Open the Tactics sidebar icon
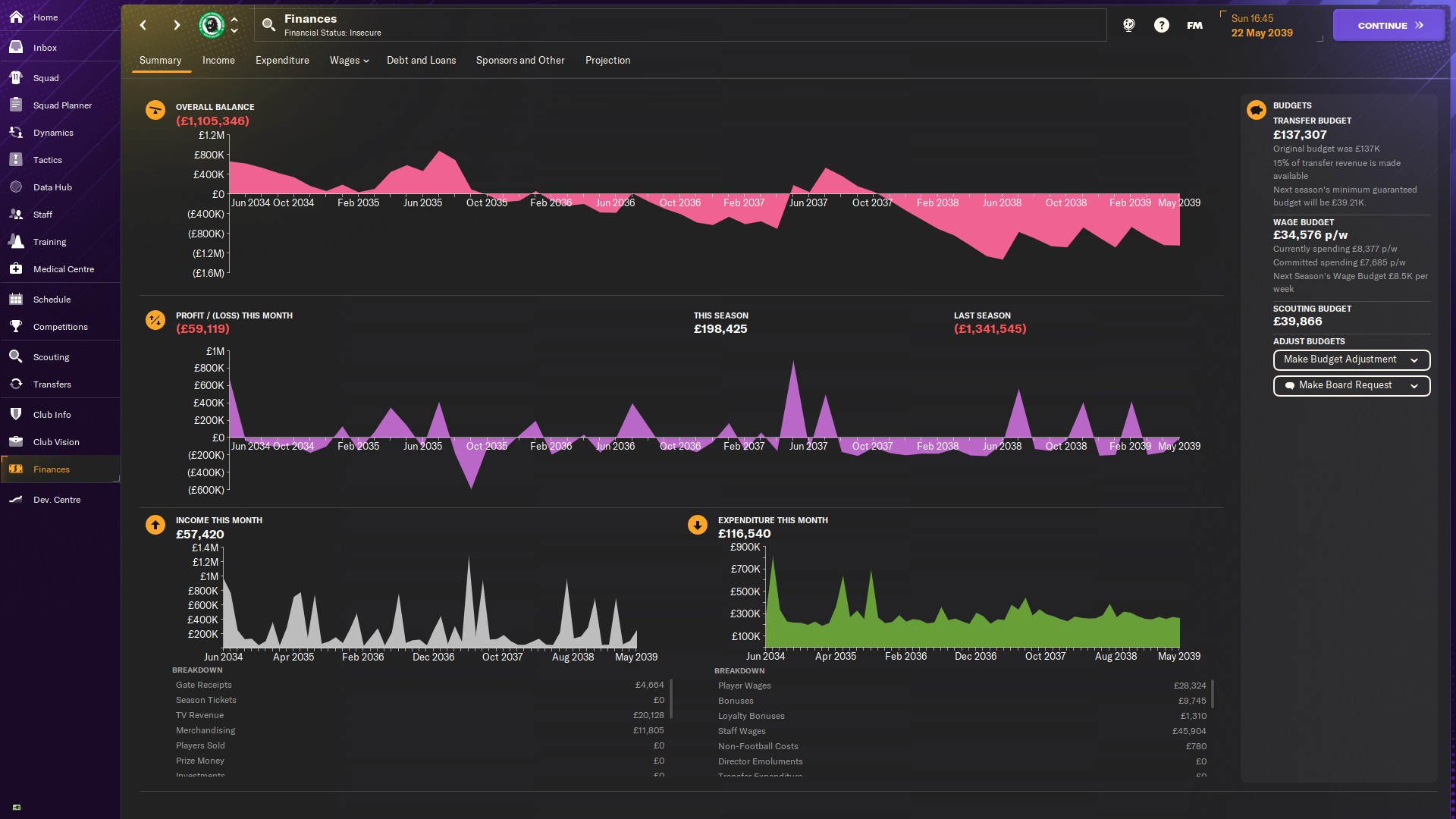 (16, 160)
